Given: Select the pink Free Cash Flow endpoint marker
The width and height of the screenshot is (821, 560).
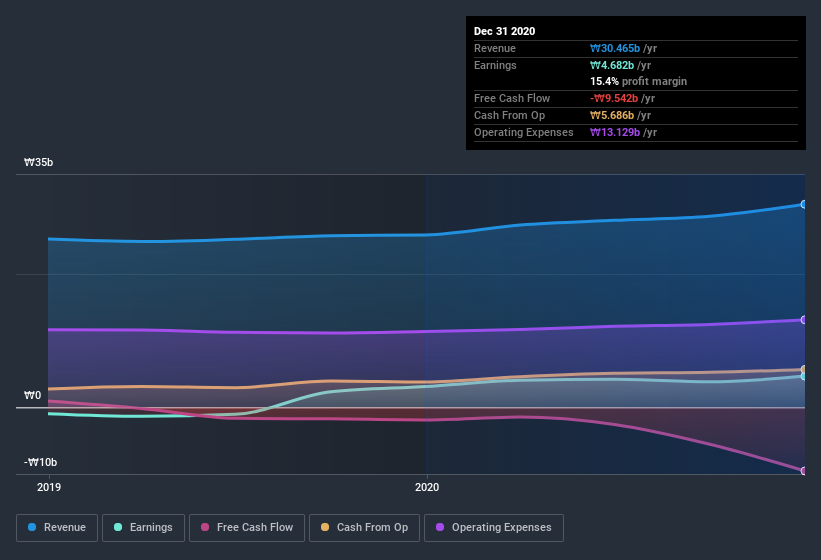Looking at the screenshot, I should click(803, 471).
